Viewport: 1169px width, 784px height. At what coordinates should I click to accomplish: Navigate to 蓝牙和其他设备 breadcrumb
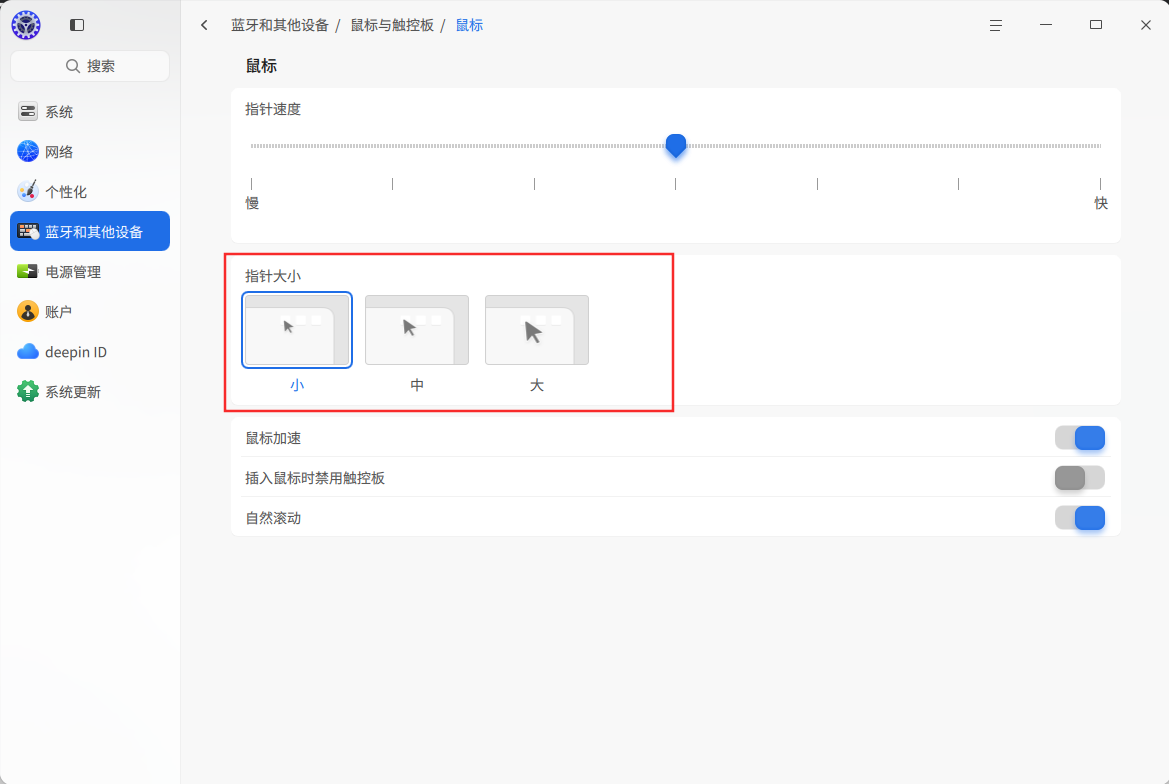pos(280,25)
